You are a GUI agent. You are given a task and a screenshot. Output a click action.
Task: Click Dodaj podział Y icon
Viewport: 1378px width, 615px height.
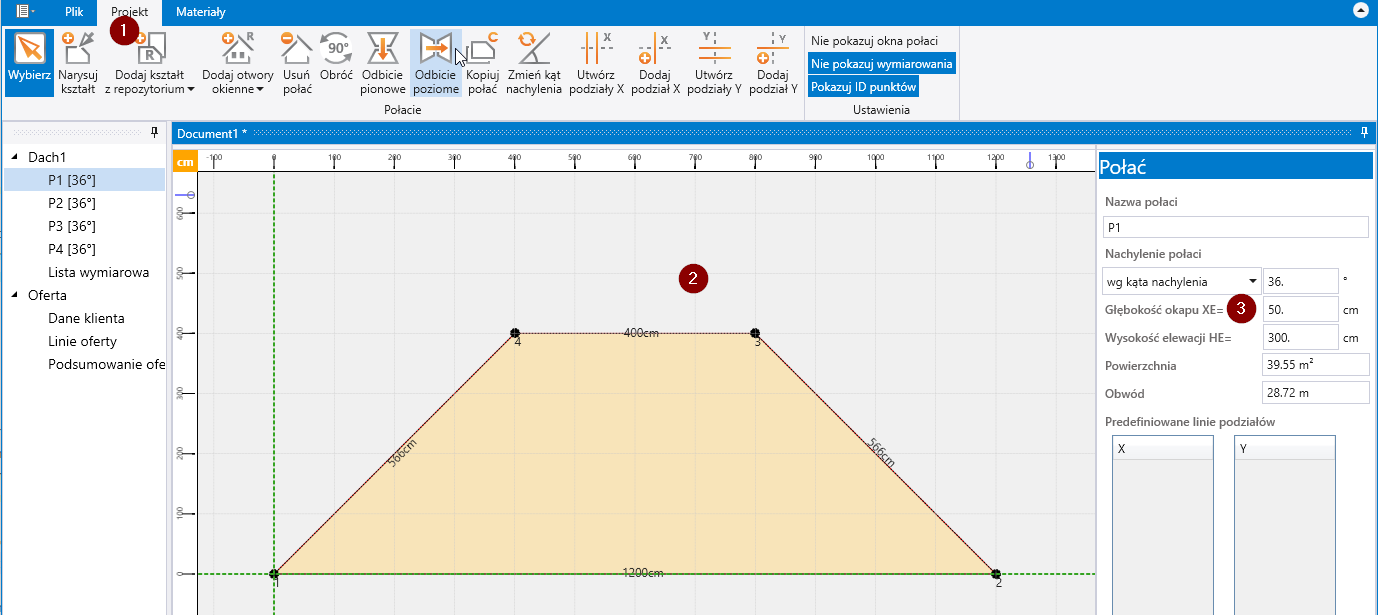coord(772,62)
